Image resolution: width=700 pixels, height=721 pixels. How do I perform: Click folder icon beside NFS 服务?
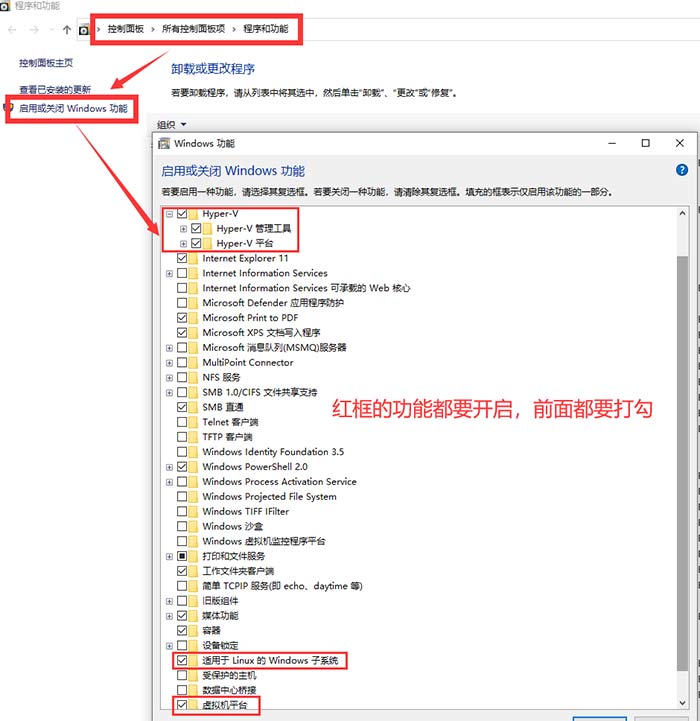(193, 378)
